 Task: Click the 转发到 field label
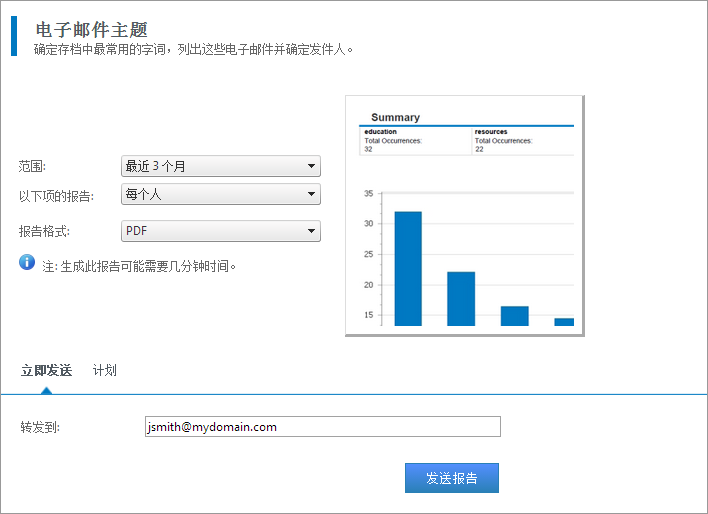[x=40, y=428]
